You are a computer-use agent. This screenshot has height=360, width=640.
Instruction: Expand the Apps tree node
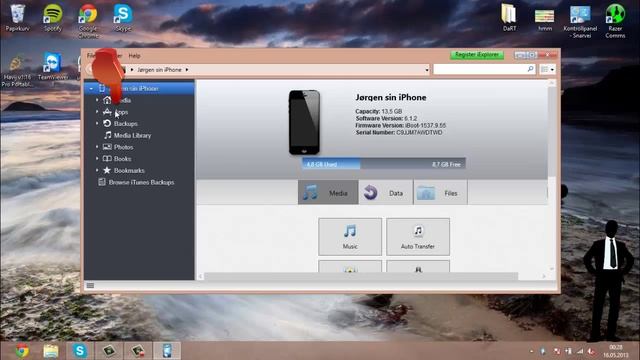point(97,112)
